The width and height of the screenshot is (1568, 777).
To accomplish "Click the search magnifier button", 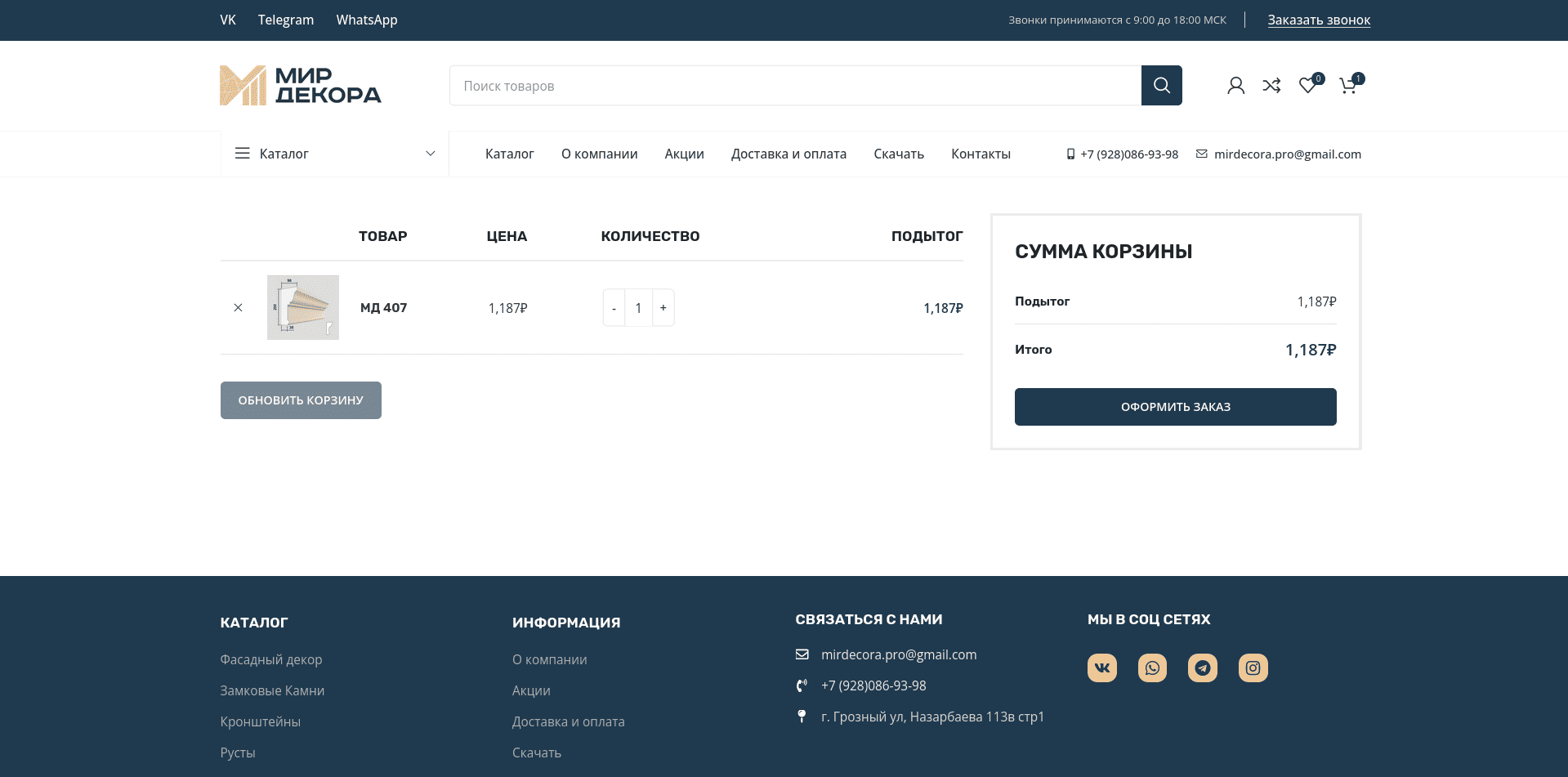I will point(1161,86).
